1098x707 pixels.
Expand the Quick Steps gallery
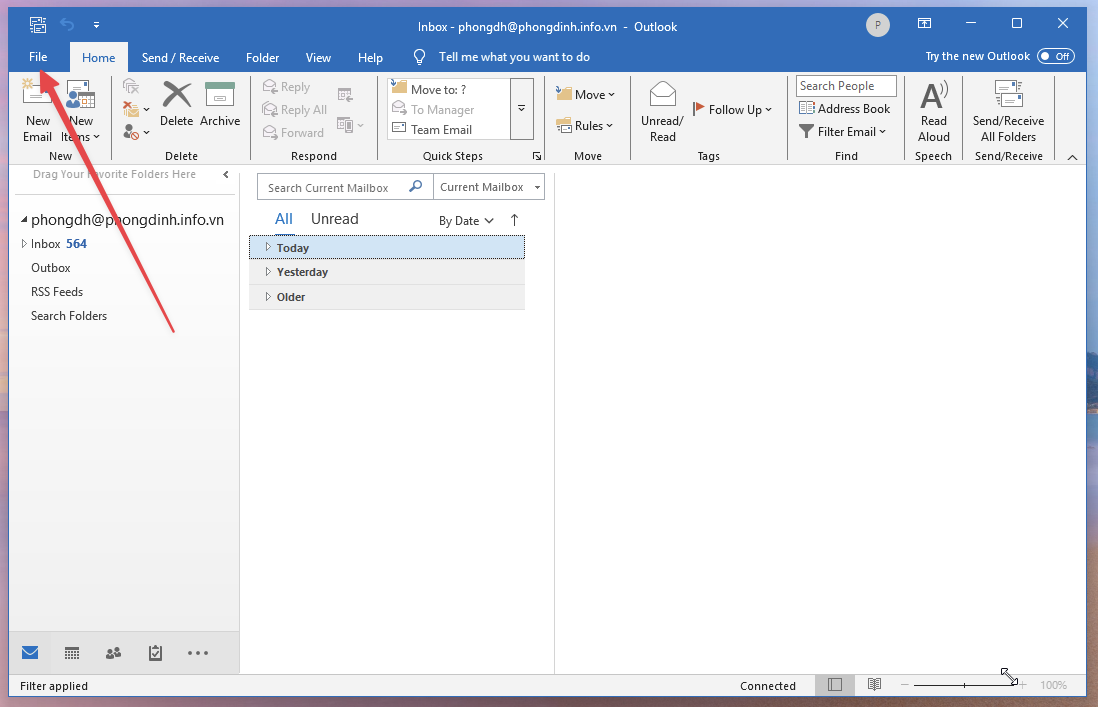tap(522, 108)
